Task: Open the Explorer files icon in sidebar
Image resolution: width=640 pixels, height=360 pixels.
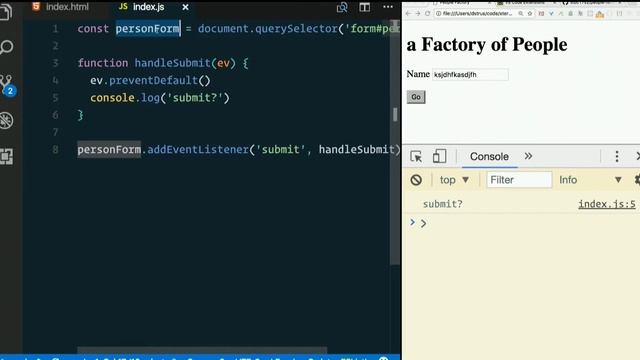Action: point(6,11)
